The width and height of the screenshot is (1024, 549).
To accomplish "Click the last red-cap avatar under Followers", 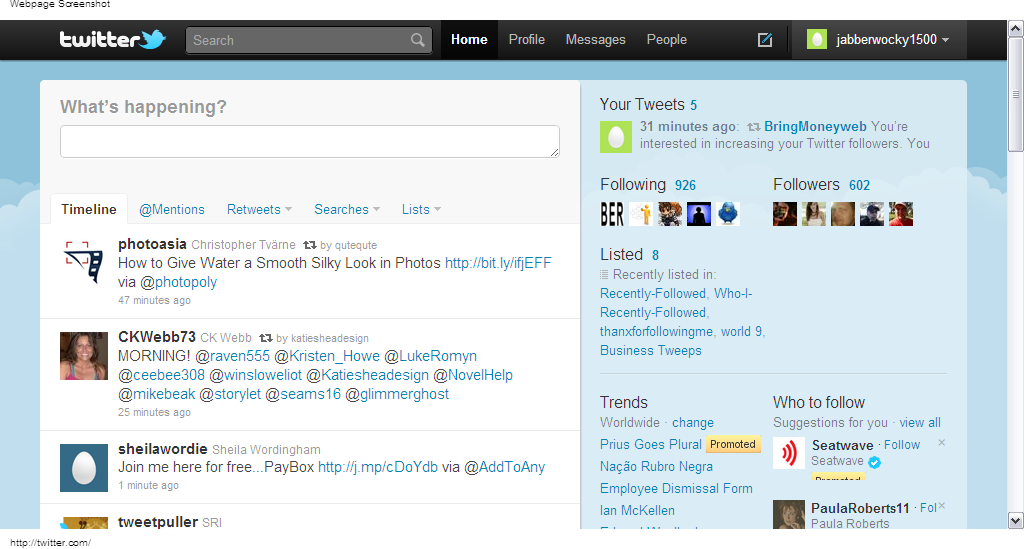I will click(x=901, y=214).
